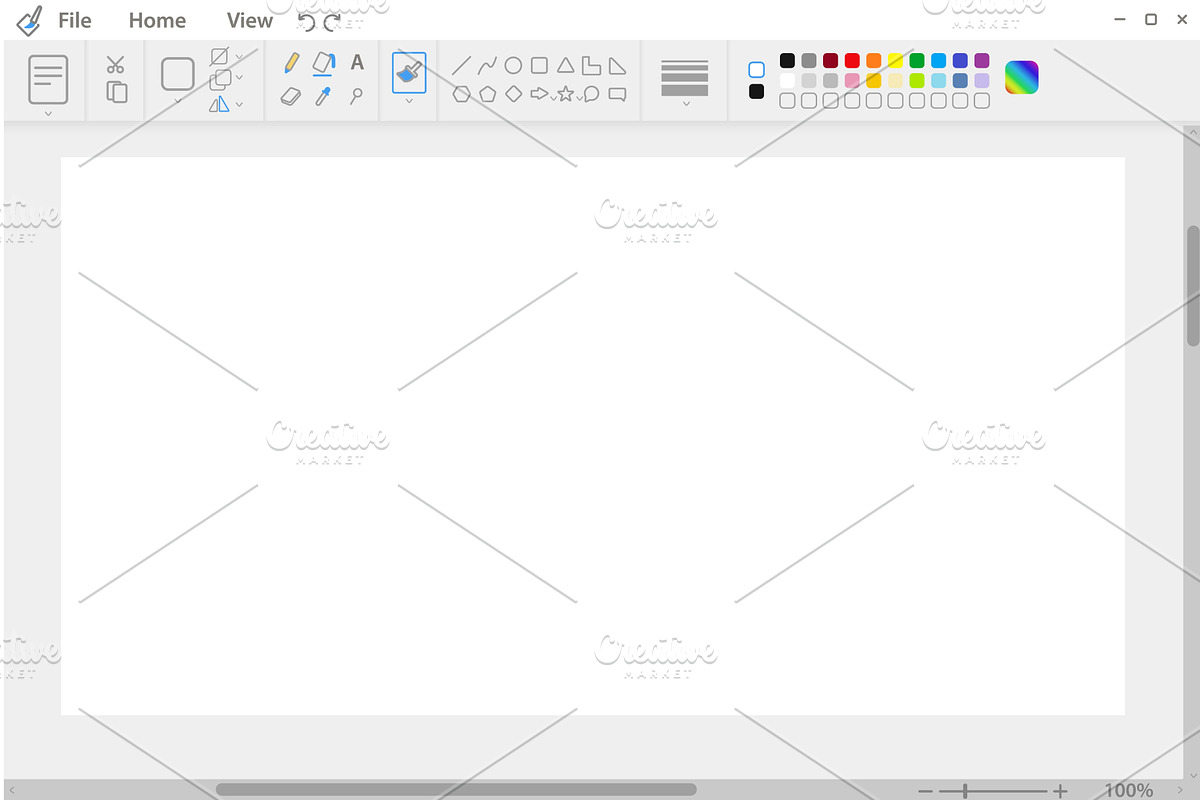Select the Pencil tool
The height and width of the screenshot is (800, 1200).
point(291,63)
